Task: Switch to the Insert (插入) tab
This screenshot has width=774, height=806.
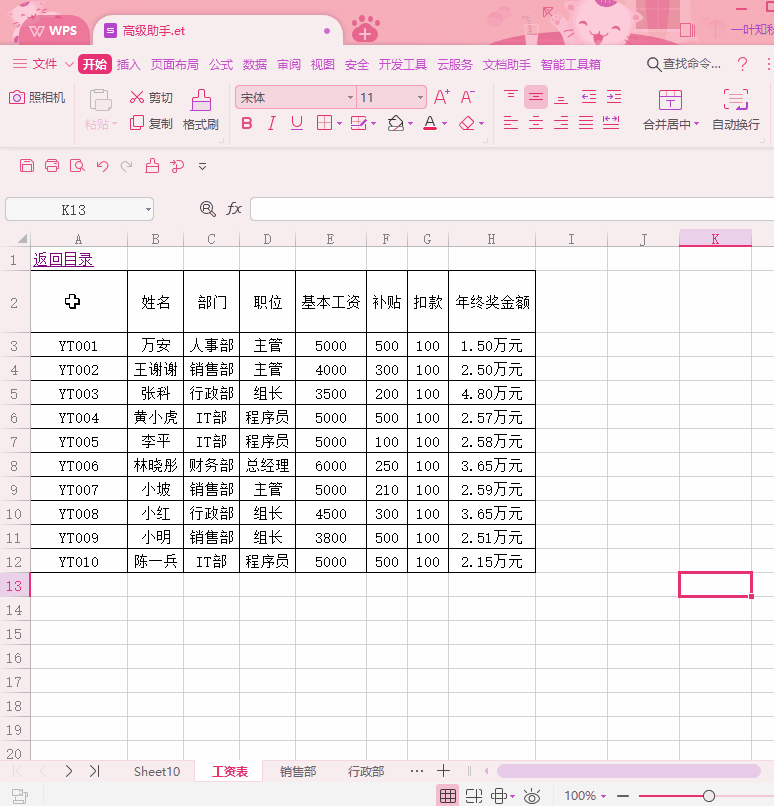Action: [128, 64]
